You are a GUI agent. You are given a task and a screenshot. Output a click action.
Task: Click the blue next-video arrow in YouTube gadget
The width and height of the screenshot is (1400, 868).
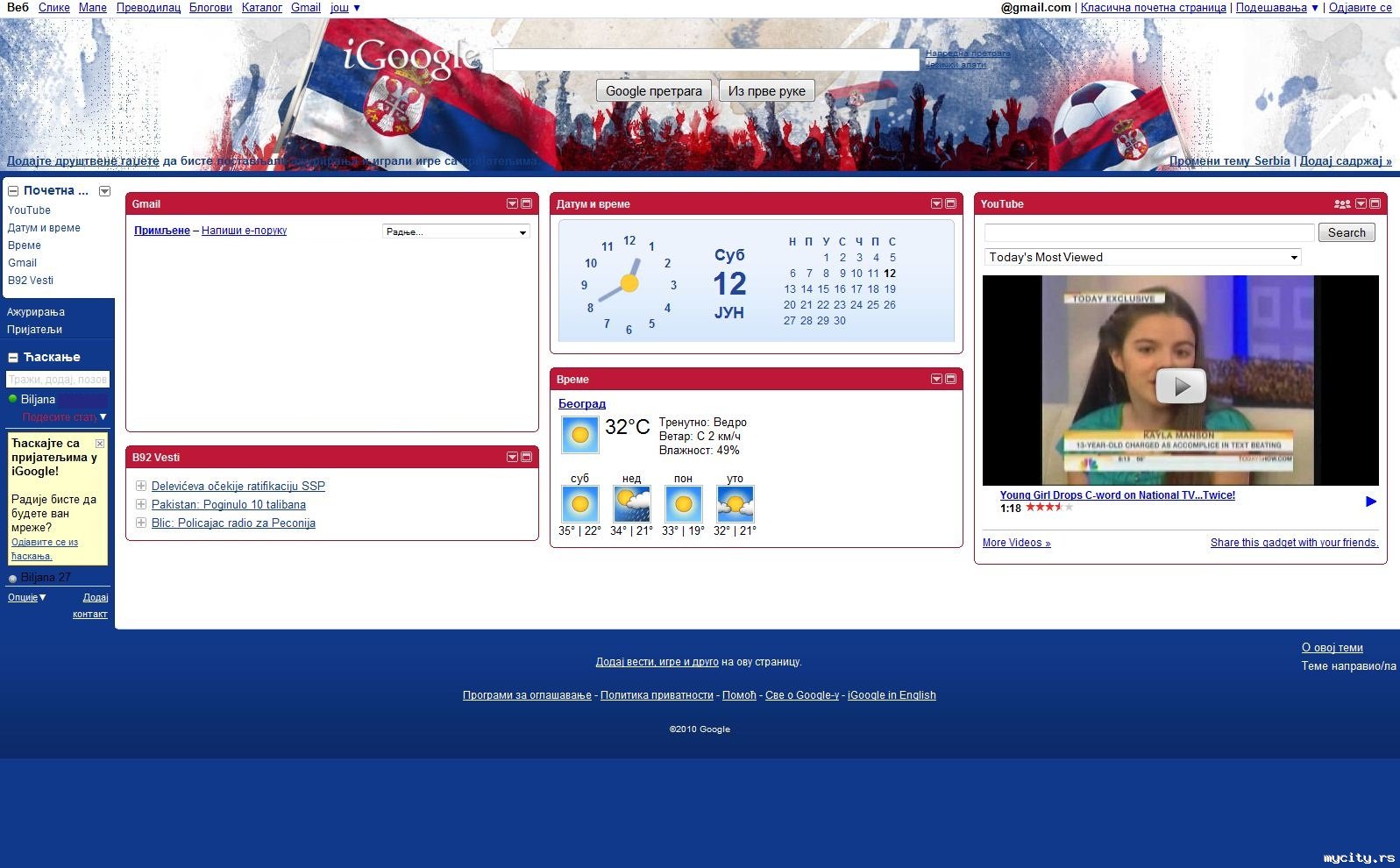click(1371, 502)
